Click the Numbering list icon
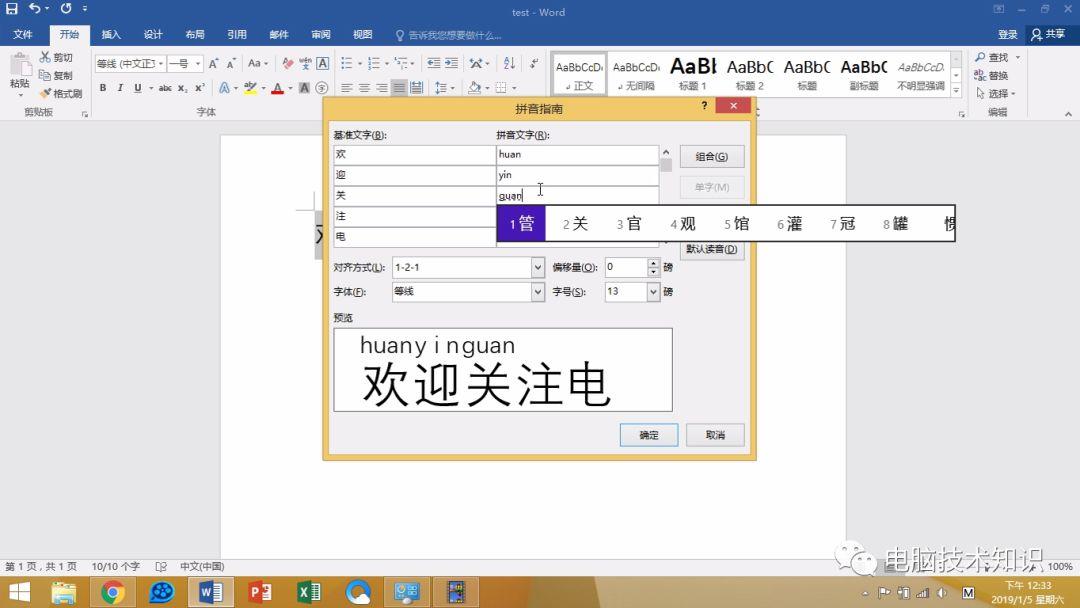Image resolution: width=1080 pixels, height=608 pixels. click(373, 63)
